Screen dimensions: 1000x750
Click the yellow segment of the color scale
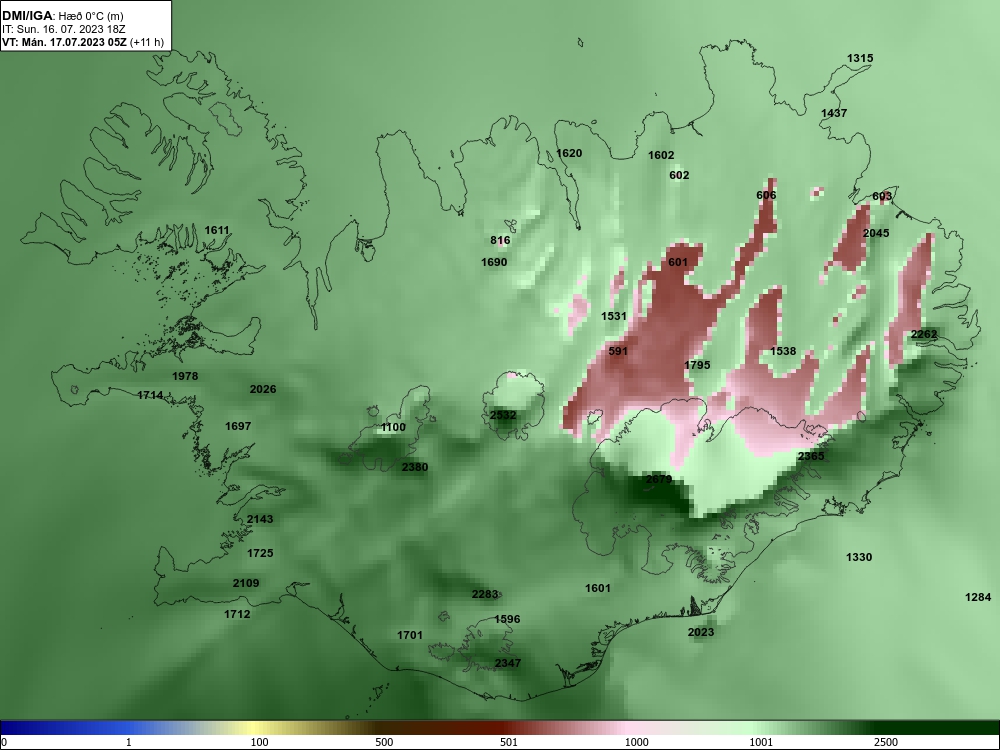point(255,728)
